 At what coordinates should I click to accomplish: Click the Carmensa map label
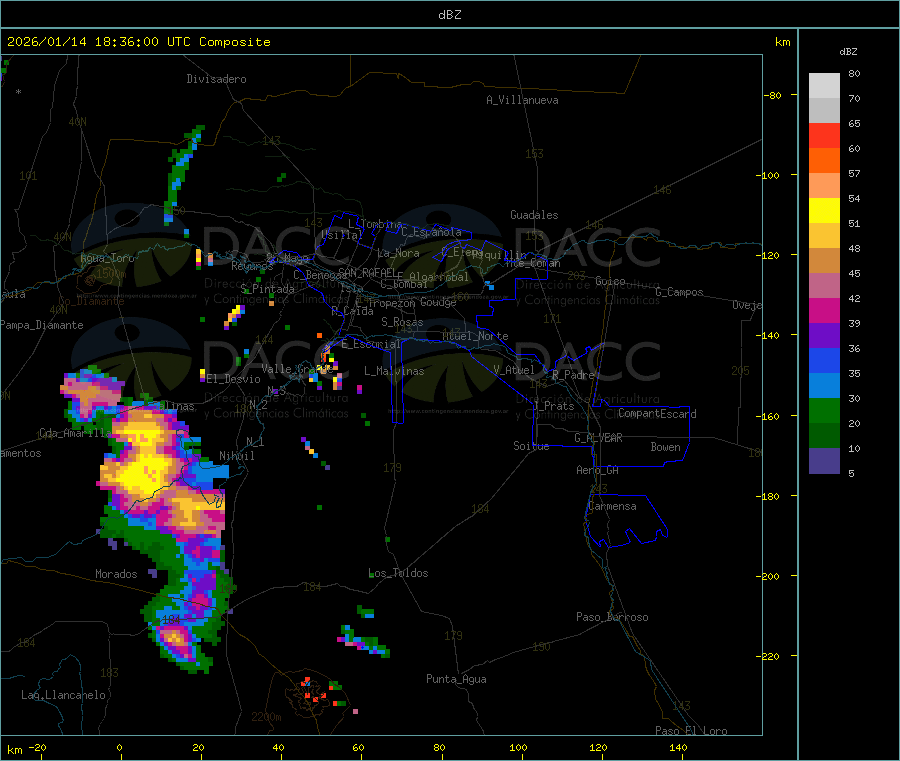612,506
